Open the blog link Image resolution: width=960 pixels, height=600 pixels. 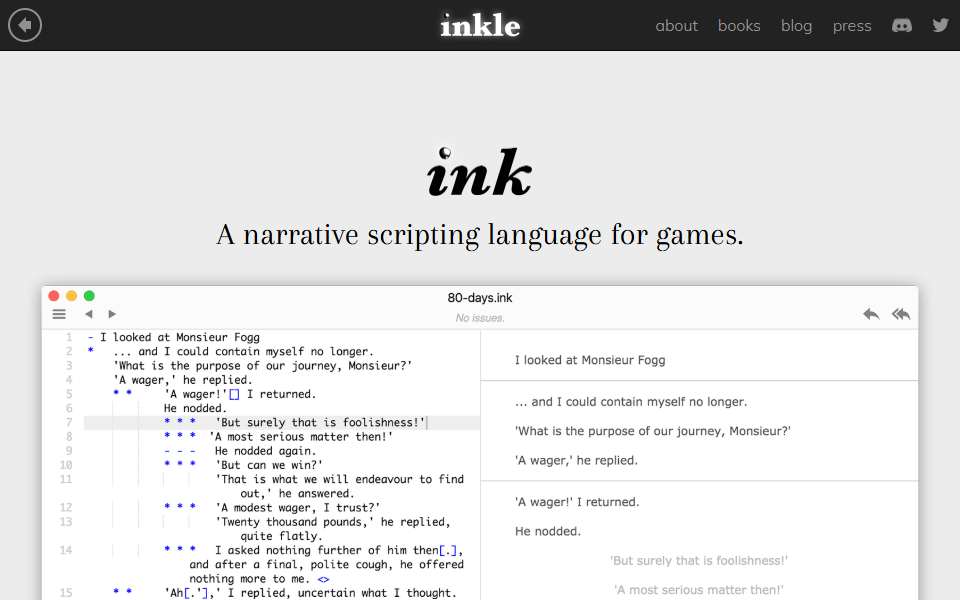click(x=797, y=26)
